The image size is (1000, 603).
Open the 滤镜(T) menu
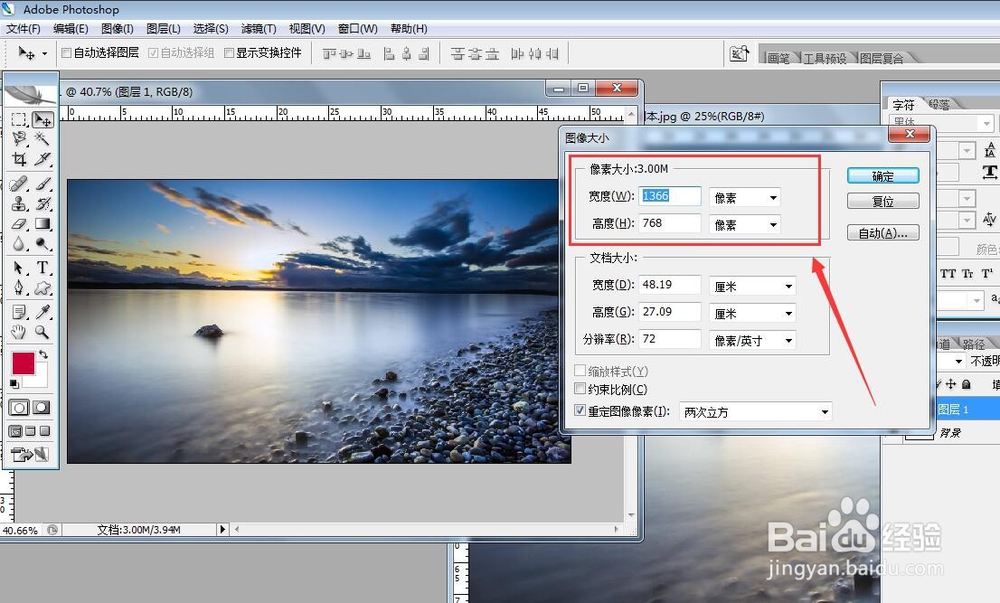(x=258, y=29)
